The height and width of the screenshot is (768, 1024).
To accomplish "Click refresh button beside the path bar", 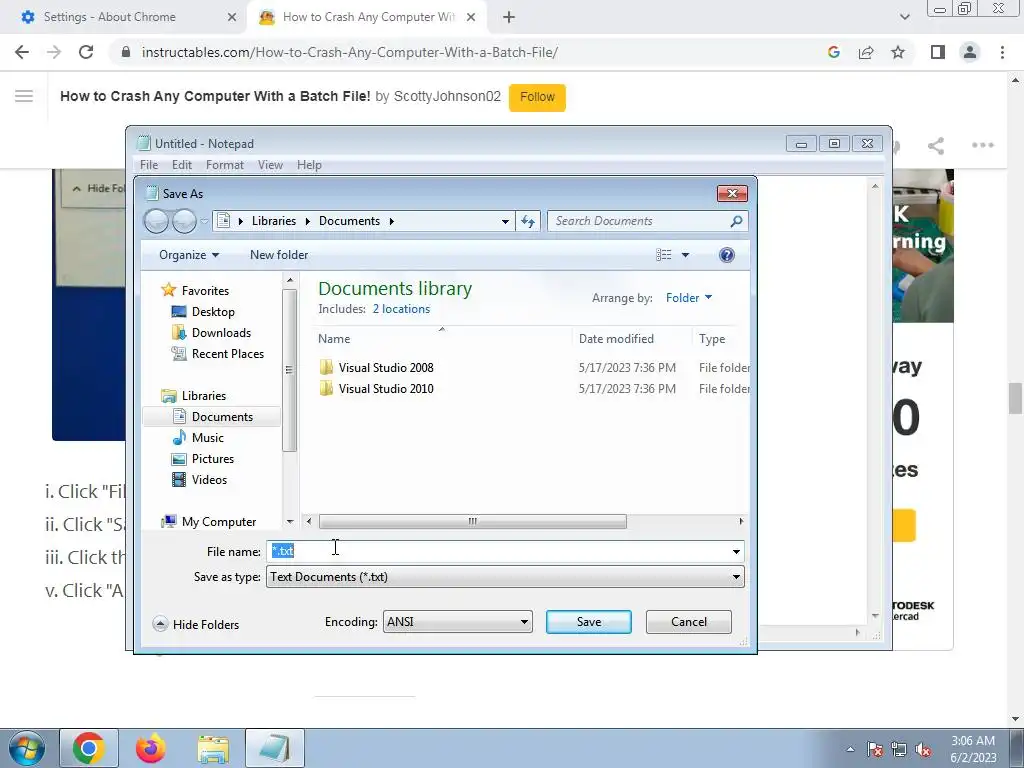I will tap(528, 221).
